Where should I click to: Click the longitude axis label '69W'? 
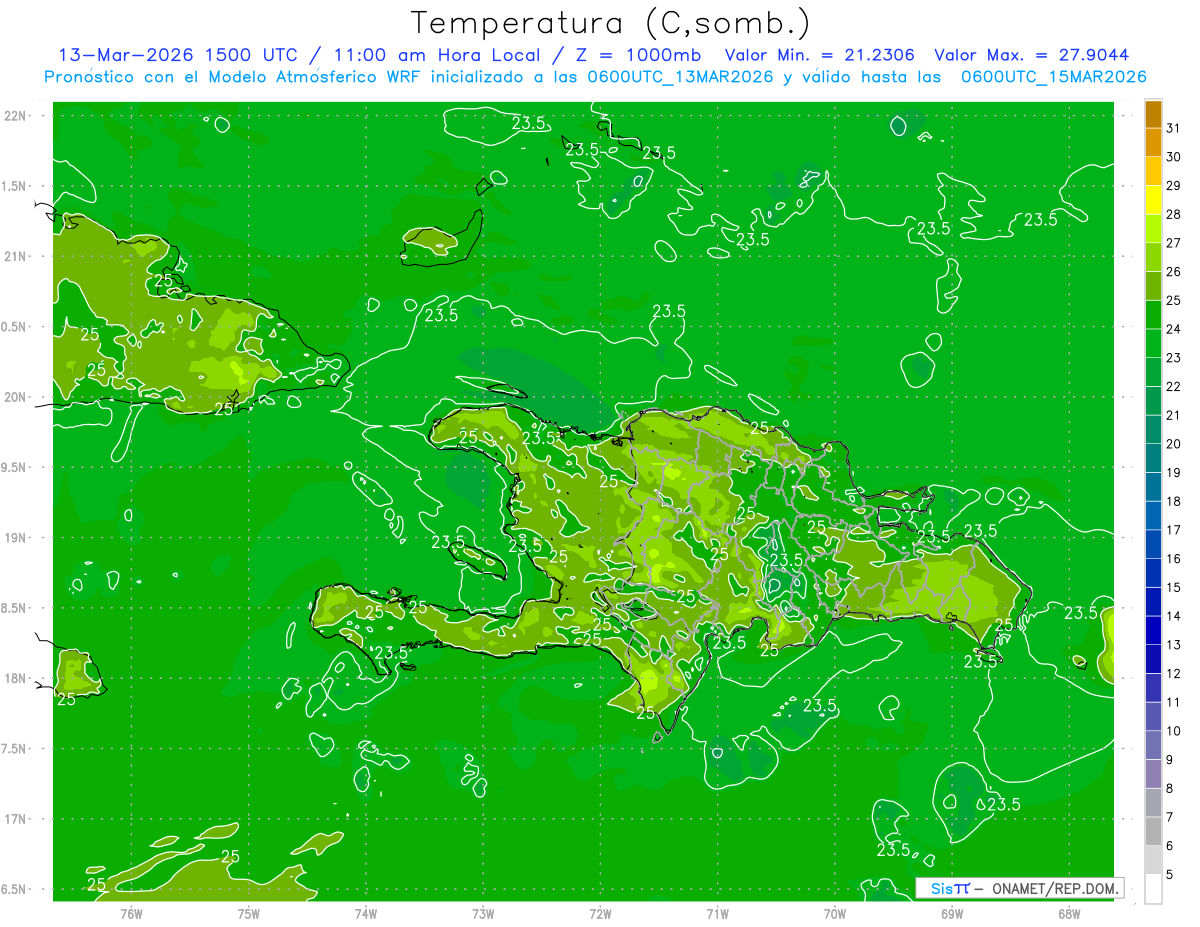[951, 914]
